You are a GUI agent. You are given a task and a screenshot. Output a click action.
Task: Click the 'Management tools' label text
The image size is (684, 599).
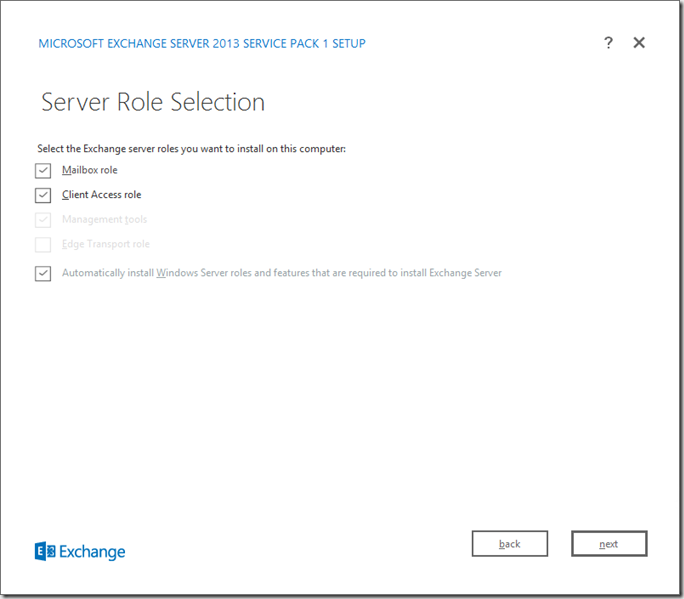104,220
